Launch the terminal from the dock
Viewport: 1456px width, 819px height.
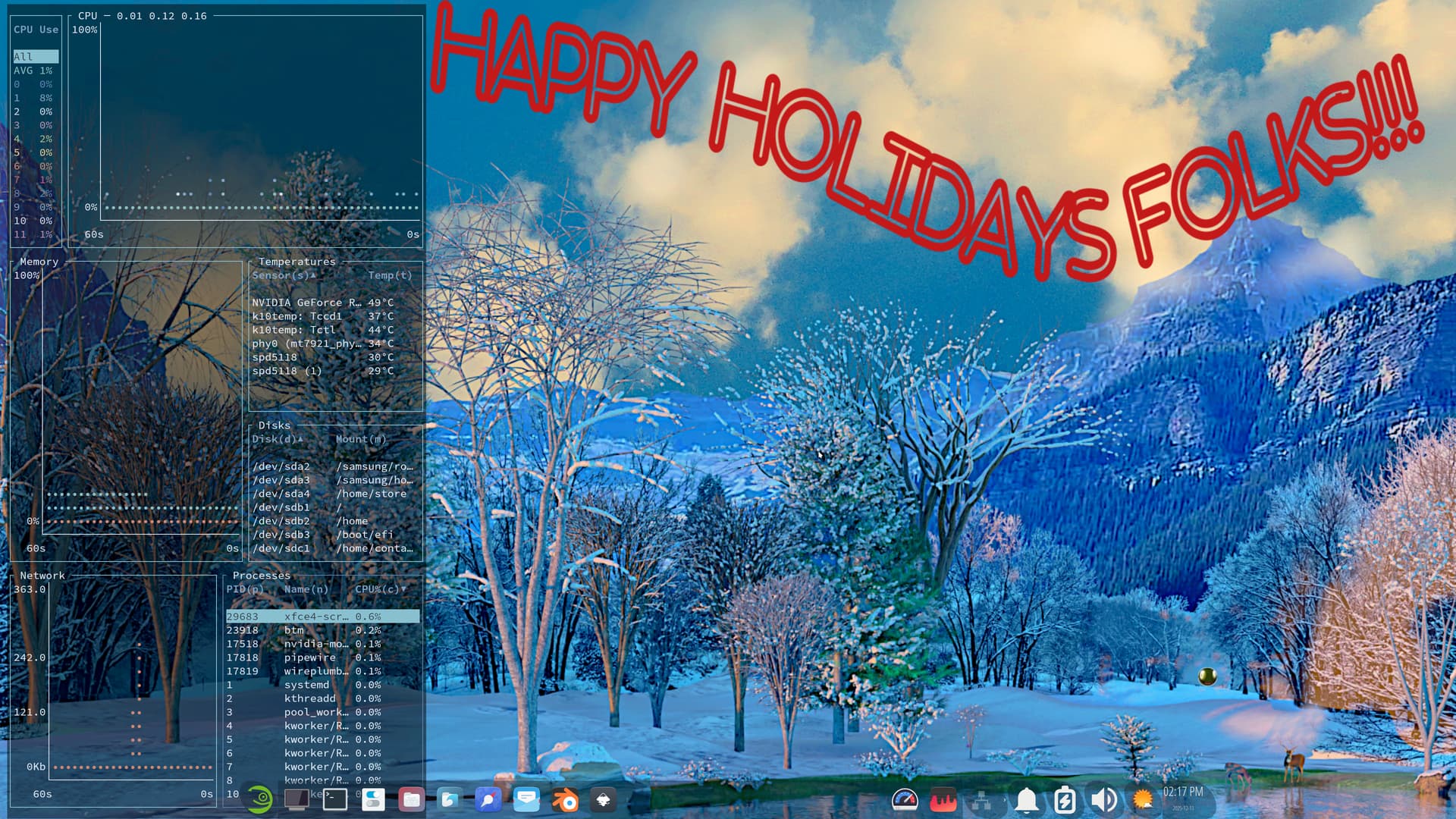click(x=334, y=799)
